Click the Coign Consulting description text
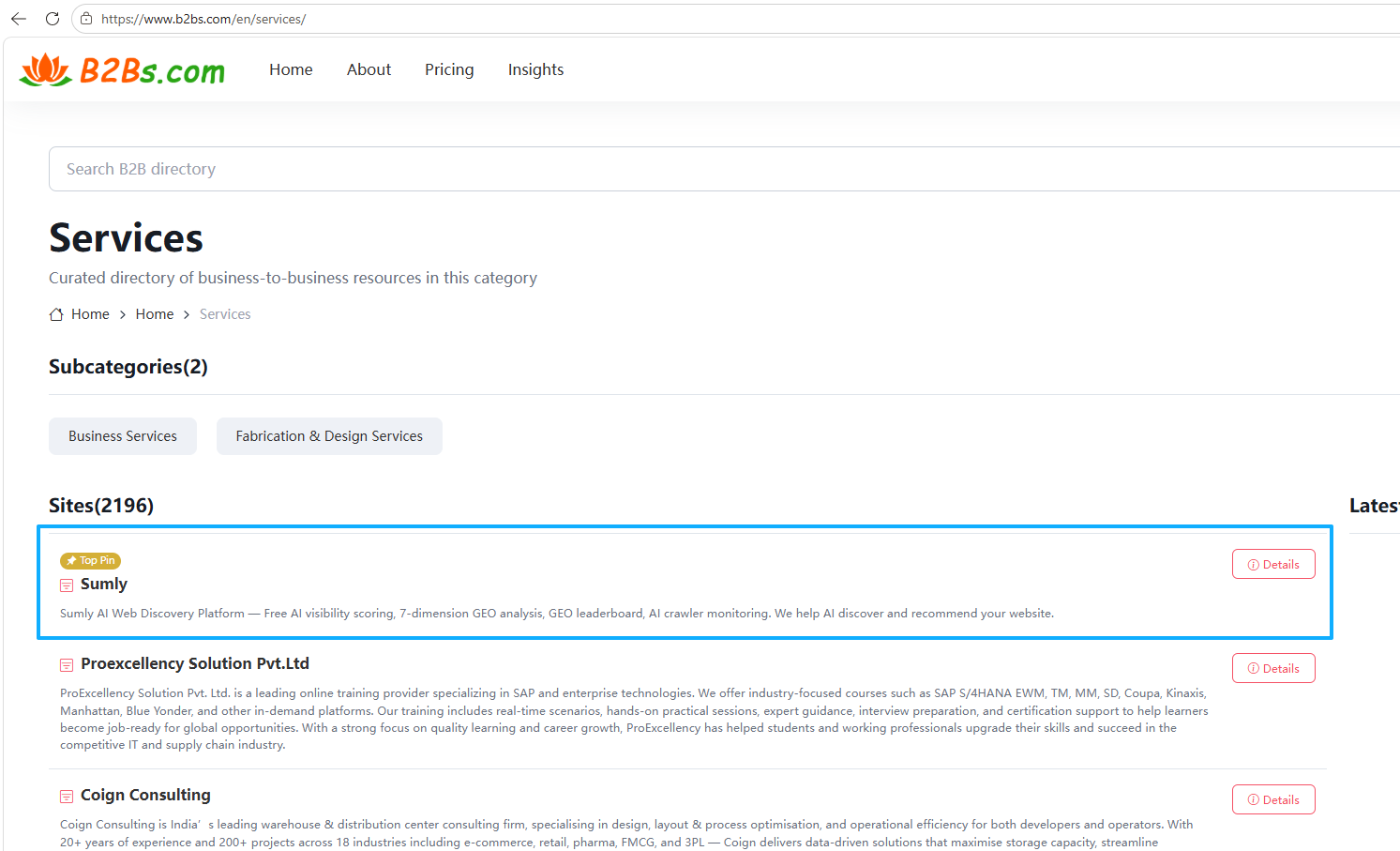Screen dimensions: 1400x851 626,833
